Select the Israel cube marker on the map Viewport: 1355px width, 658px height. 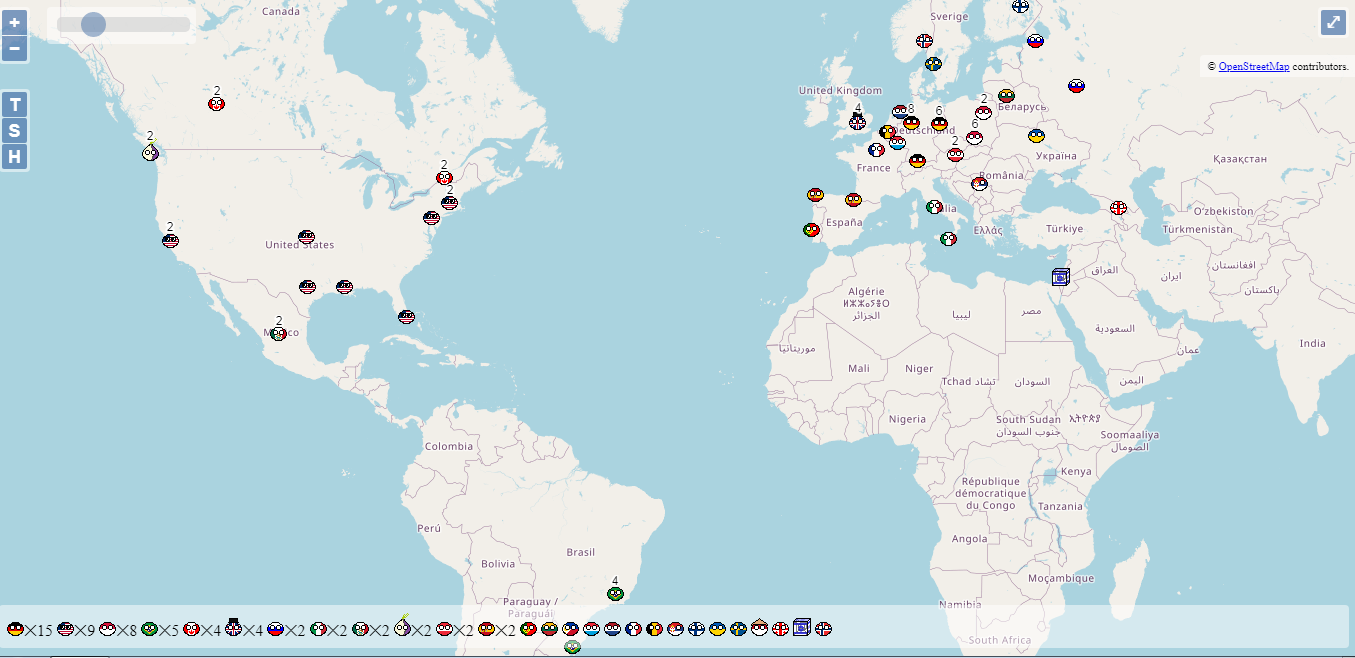(1060, 277)
